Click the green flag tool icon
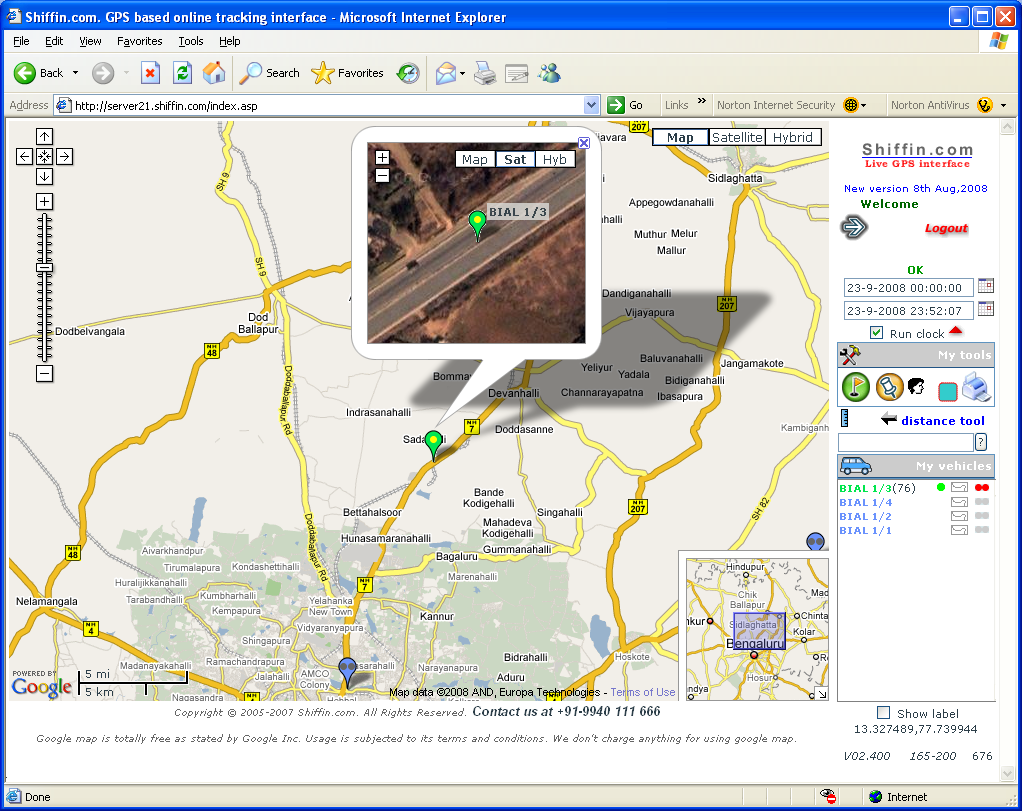The image size is (1022, 811). 856,387
